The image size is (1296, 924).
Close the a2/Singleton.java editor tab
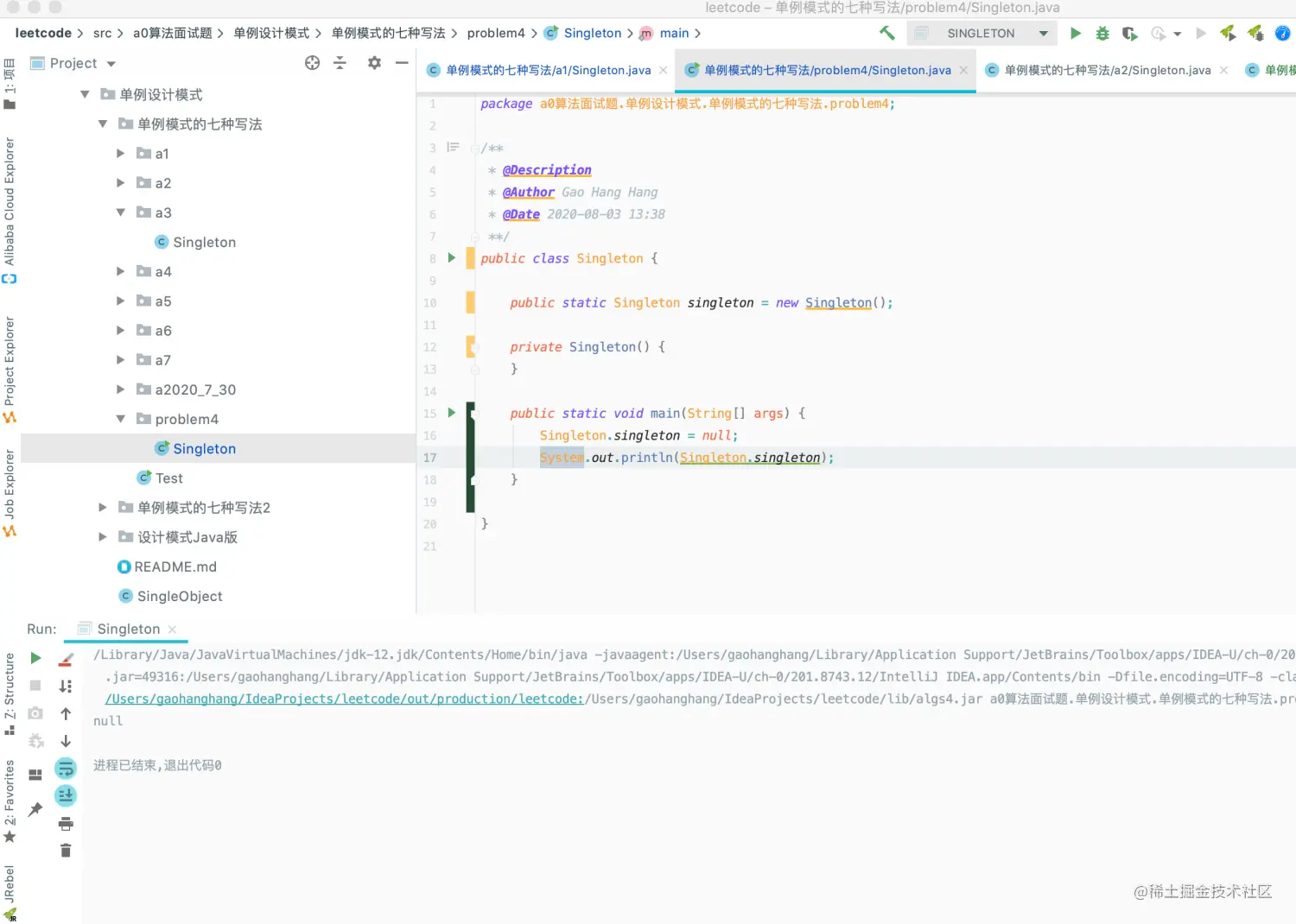[1223, 70]
